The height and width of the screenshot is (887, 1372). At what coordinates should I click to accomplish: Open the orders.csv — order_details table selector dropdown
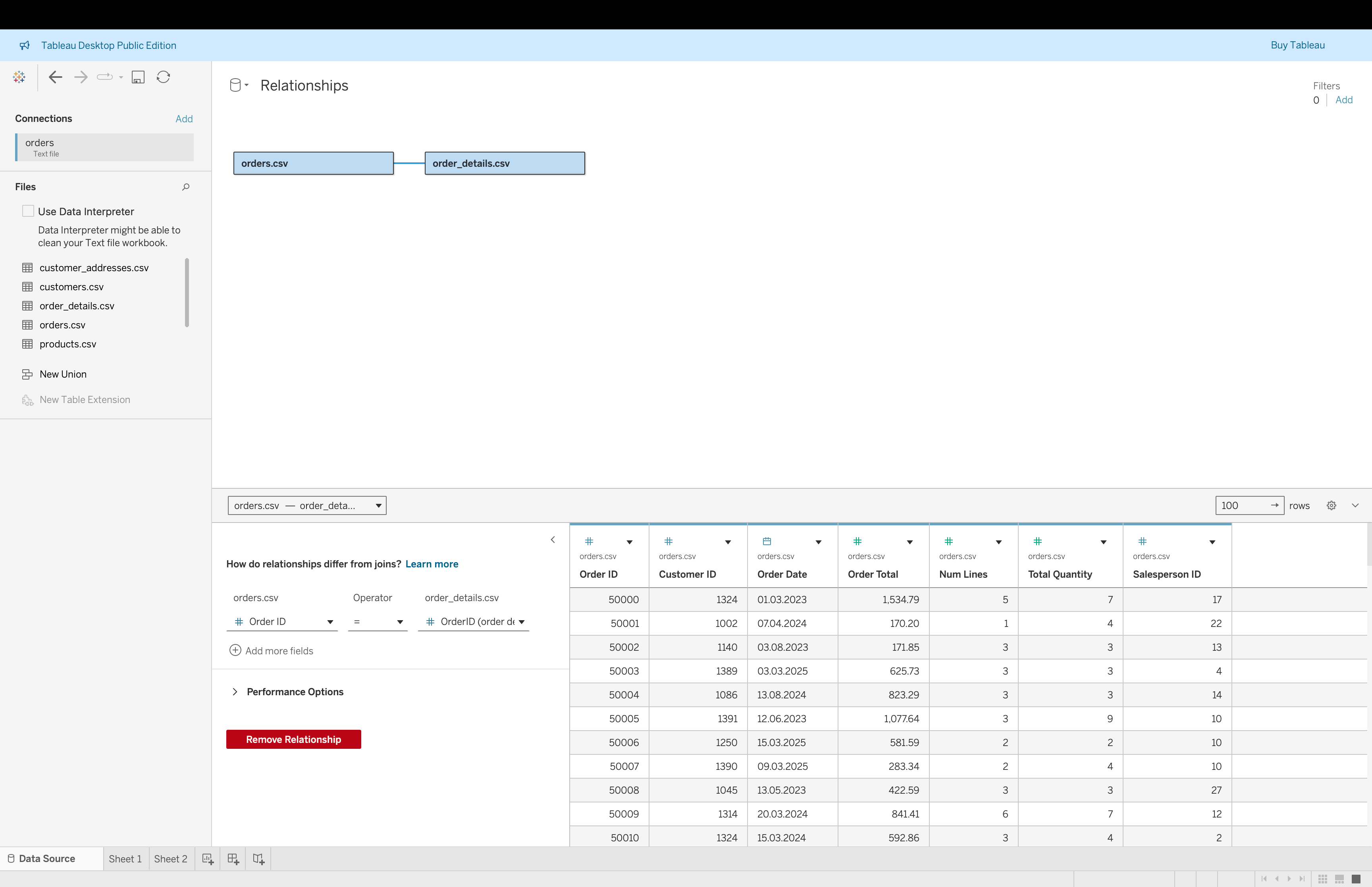coord(307,505)
